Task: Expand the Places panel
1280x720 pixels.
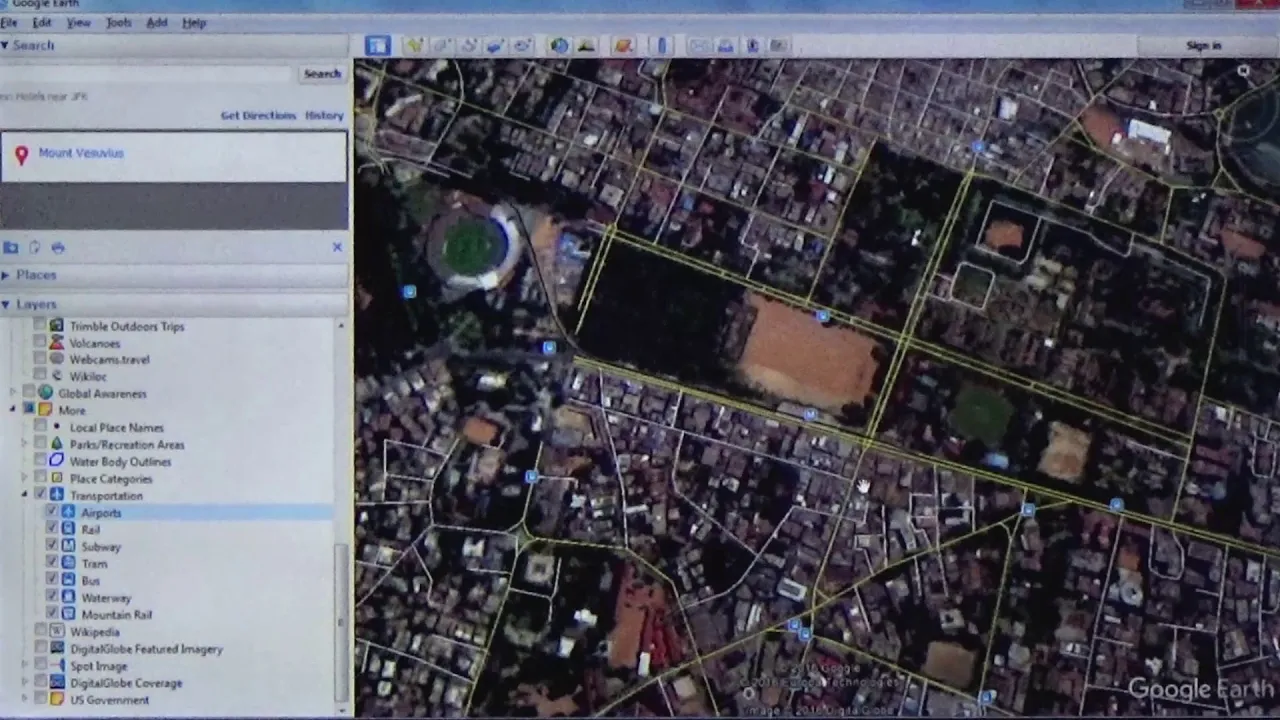Action: [6, 275]
